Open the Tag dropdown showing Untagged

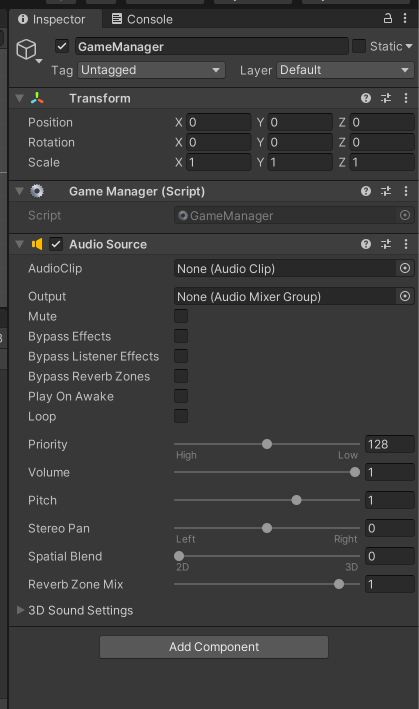[151, 70]
